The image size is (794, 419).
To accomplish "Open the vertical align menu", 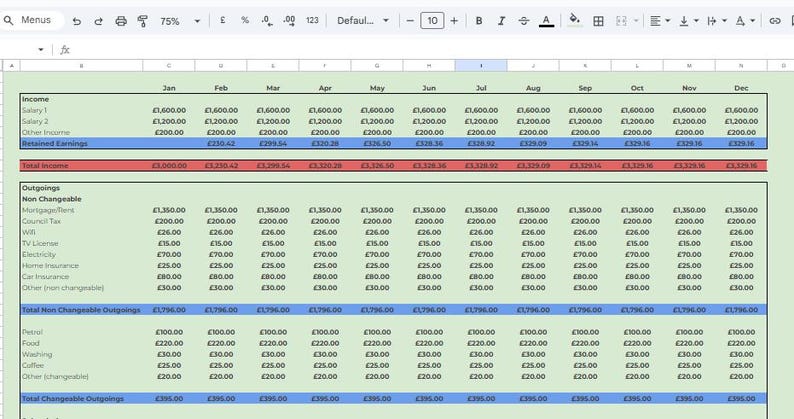I will click(x=689, y=21).
